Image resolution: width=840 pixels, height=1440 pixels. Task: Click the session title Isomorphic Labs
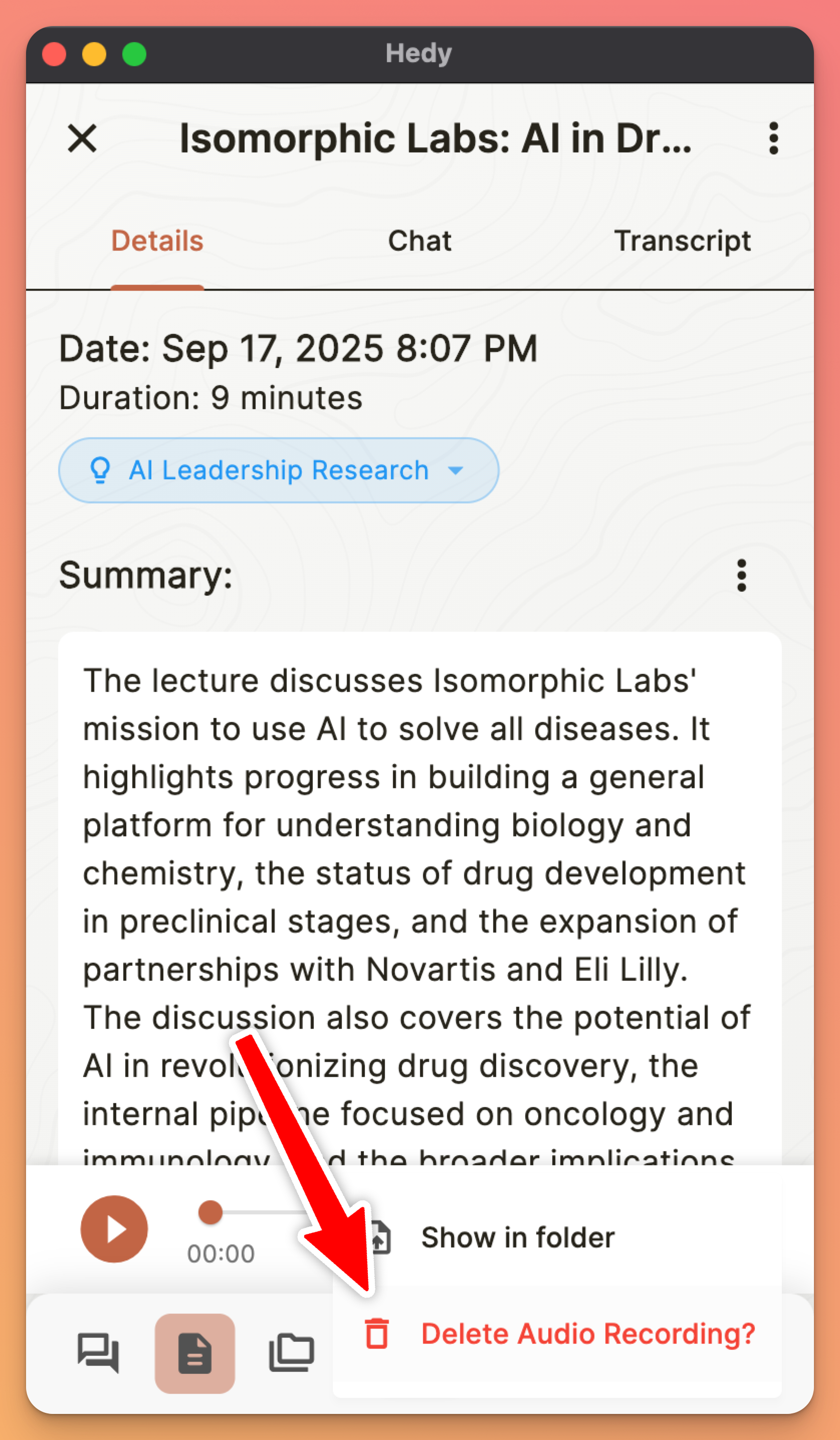coord(435,138)
